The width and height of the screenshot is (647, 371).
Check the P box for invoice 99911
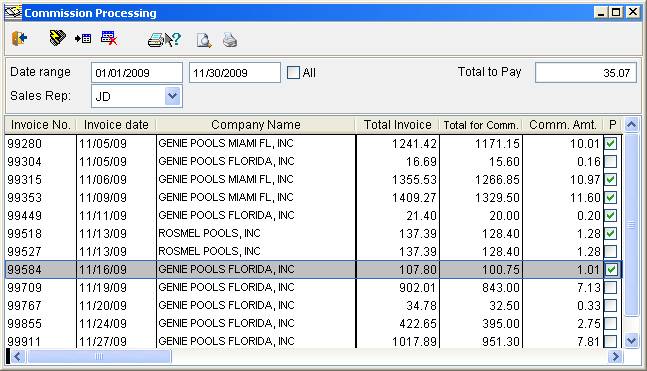click(611, 341)
